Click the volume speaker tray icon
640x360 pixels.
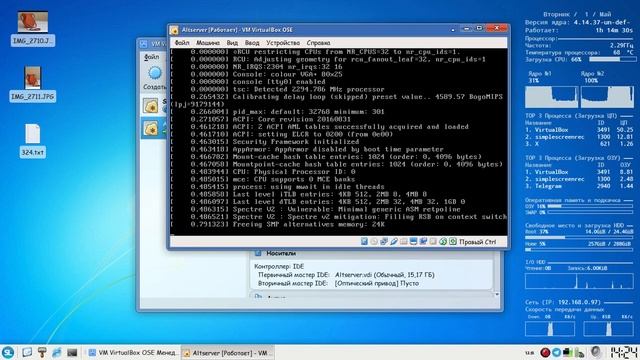coord(596,352)
